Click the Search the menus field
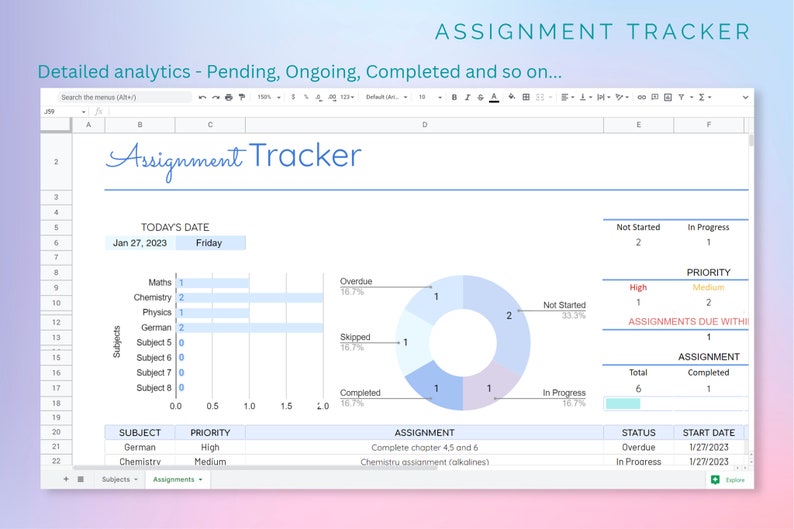 (x=125, y=97)
